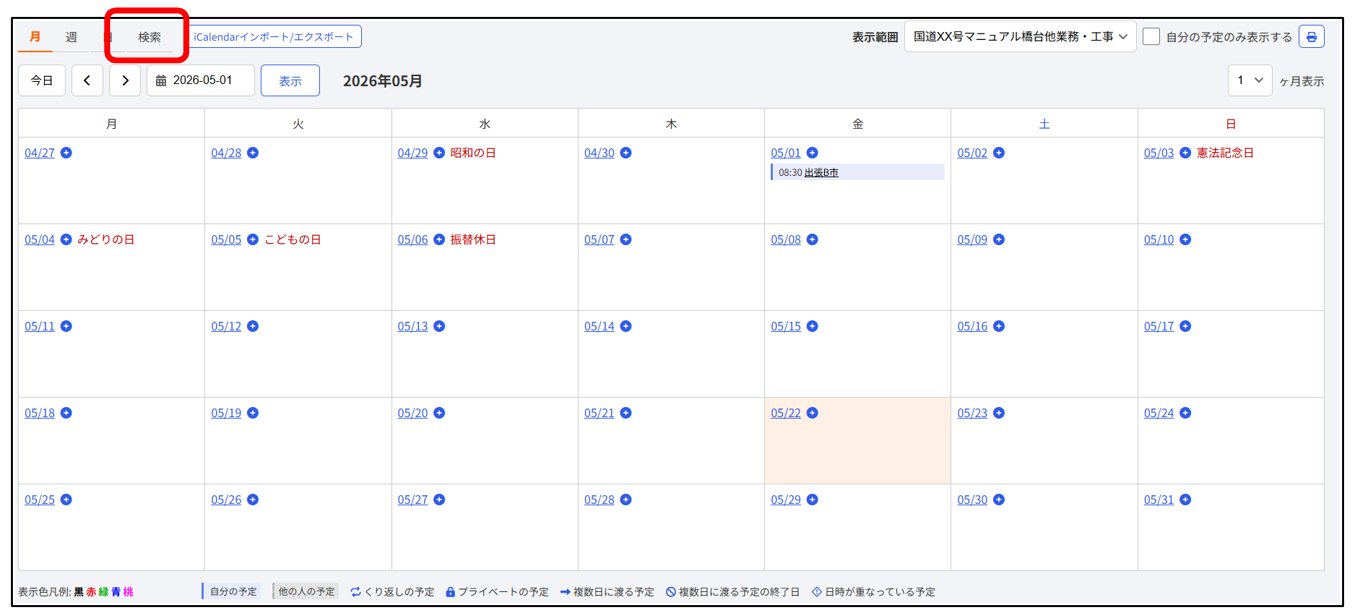Add a schedule on 05/11 via the plus icon
Image resolution: width=1355 pixels, height=615 pixels.
point(66,327)
